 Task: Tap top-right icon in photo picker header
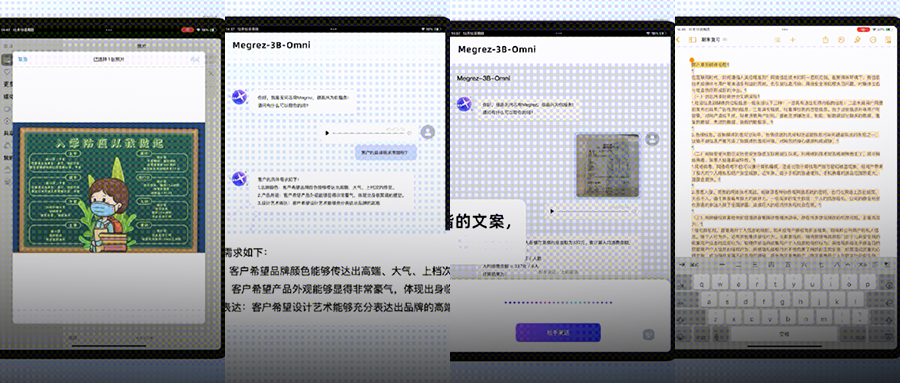196,59
